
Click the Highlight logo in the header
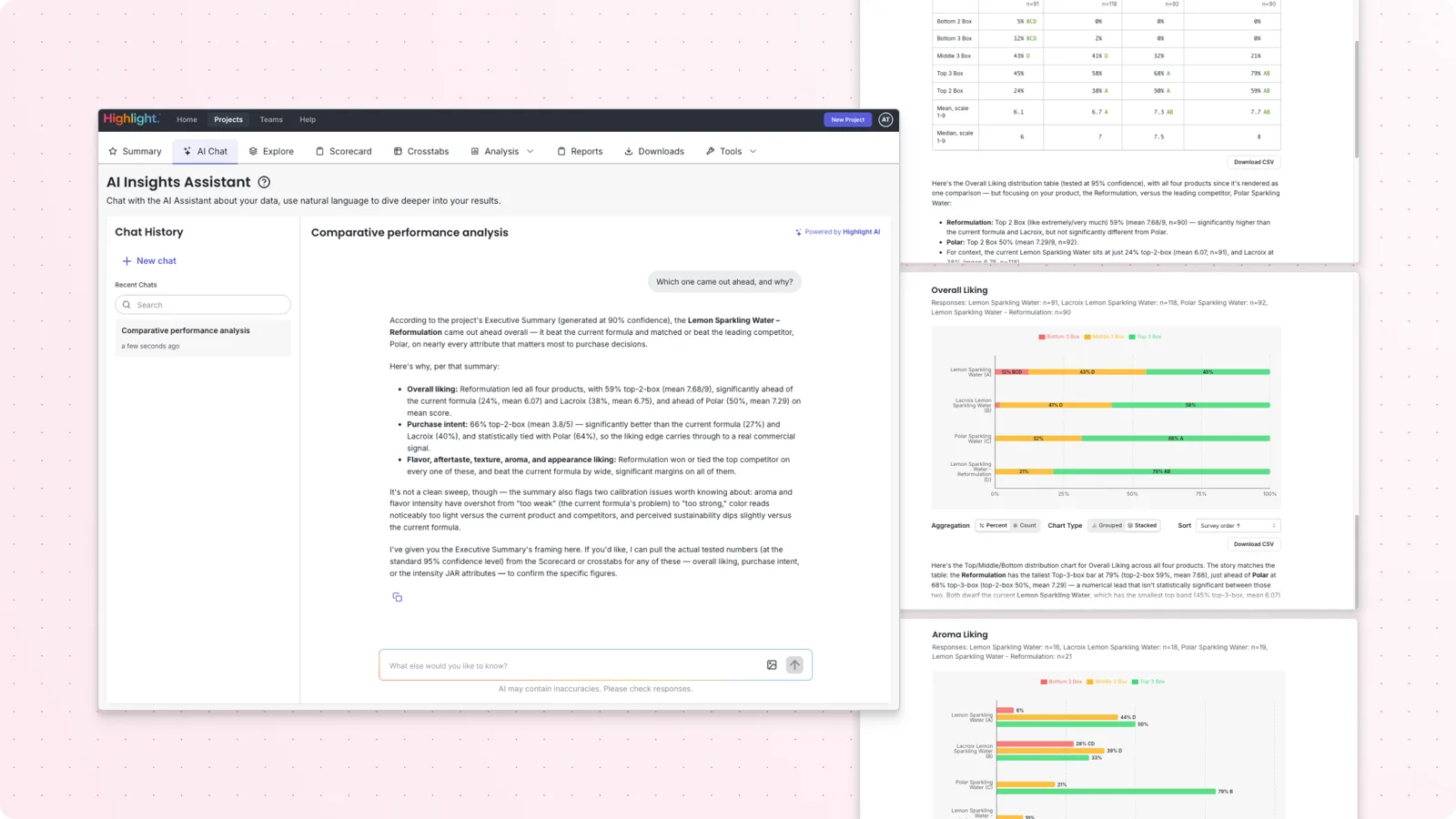click(x=131, y=119)
